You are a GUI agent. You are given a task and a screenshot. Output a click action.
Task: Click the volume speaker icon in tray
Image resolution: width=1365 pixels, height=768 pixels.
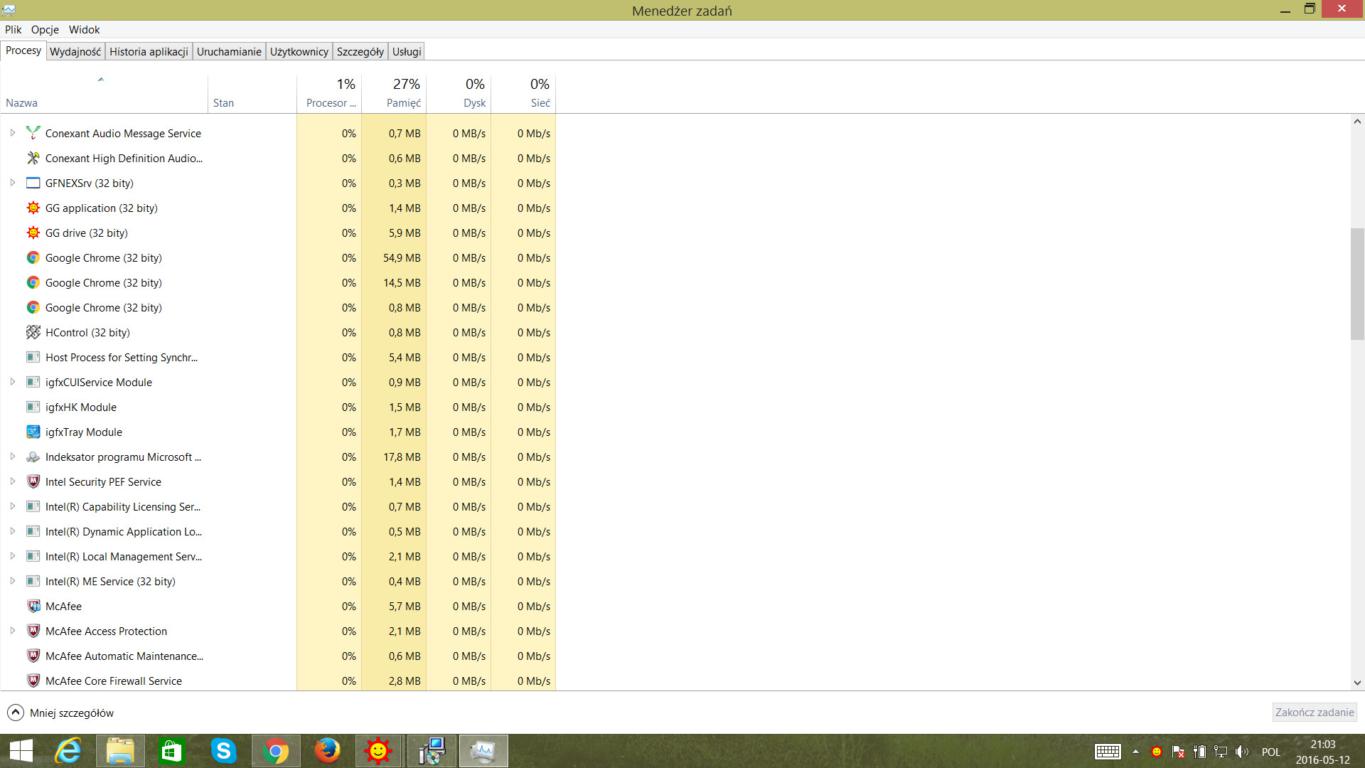pos(1241,752)
